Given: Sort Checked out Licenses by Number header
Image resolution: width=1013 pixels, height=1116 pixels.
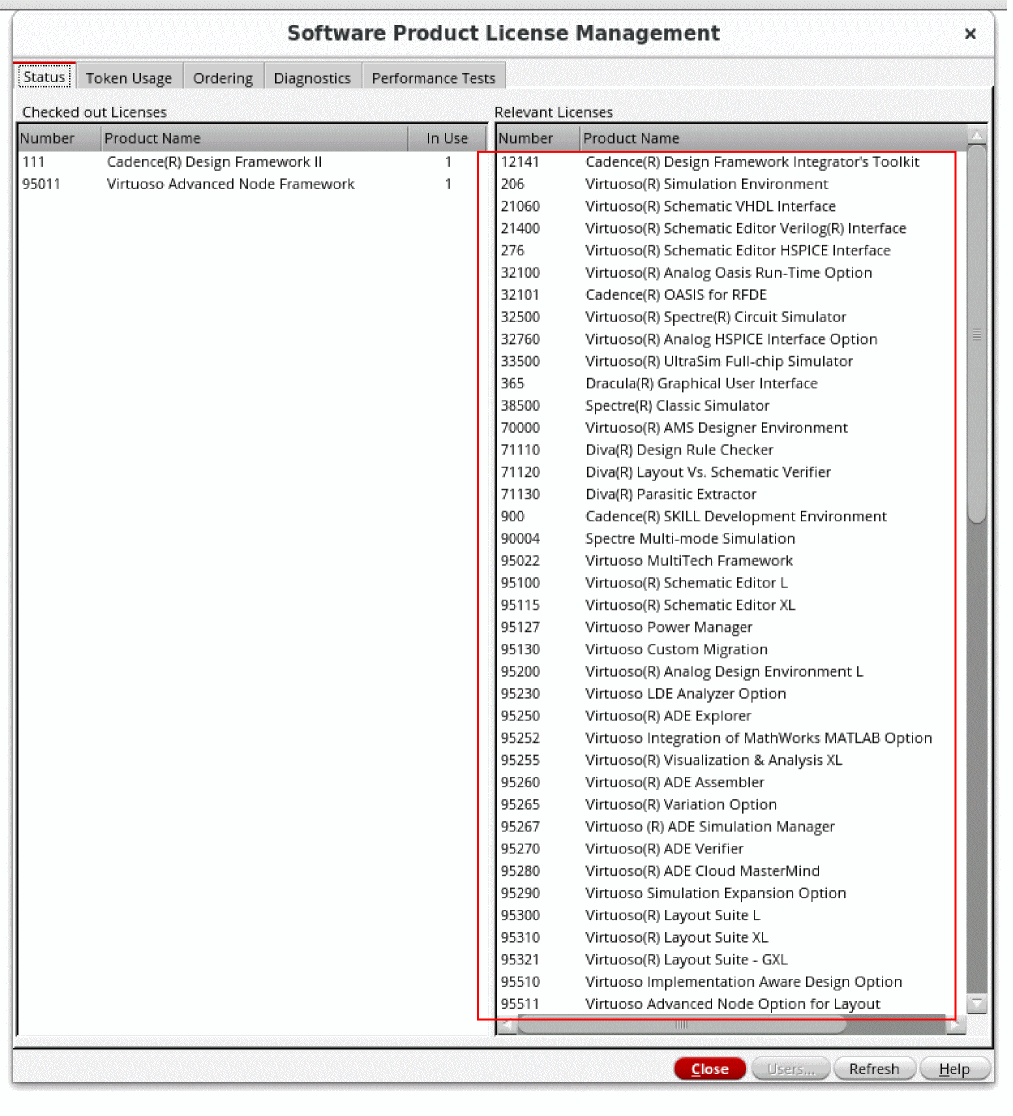Looking at the screenshot, I should pos(59,140).
